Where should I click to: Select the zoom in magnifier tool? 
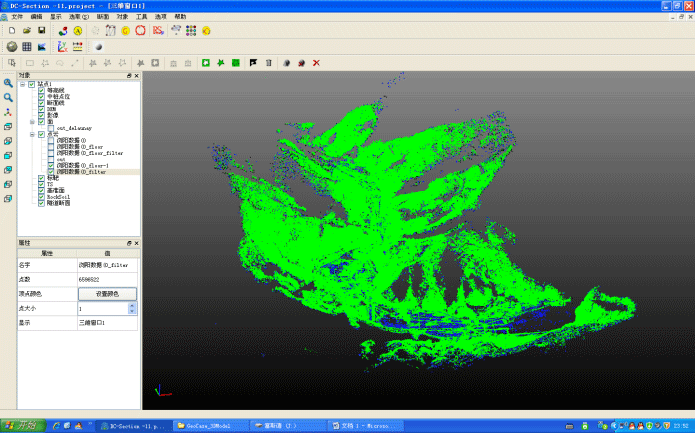(x=8, y=83)
